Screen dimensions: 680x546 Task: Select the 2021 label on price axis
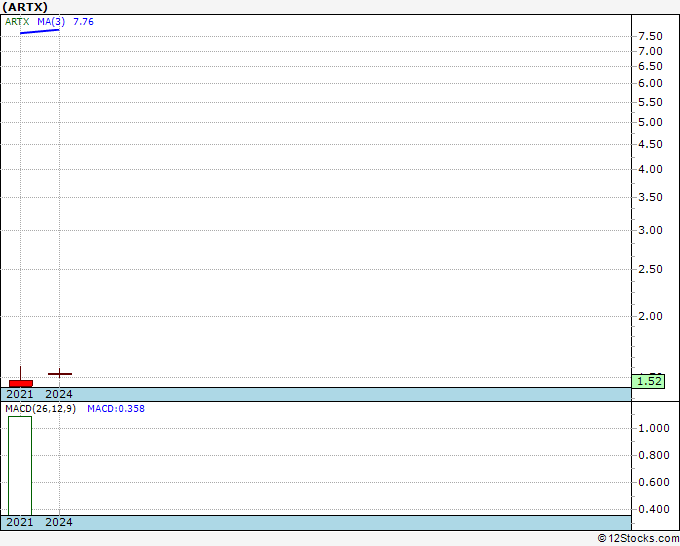coord(20,394)
